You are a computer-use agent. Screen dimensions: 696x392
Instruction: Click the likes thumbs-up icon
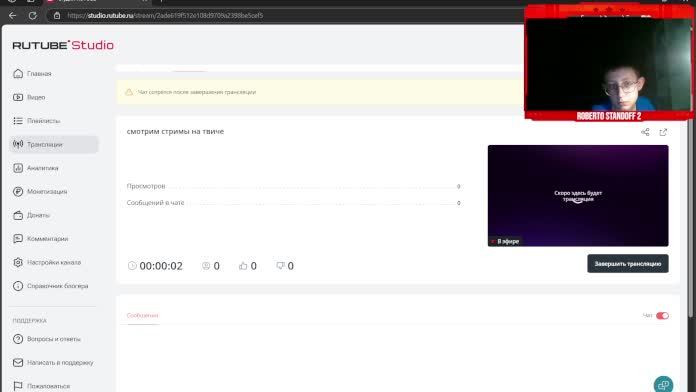243,265
